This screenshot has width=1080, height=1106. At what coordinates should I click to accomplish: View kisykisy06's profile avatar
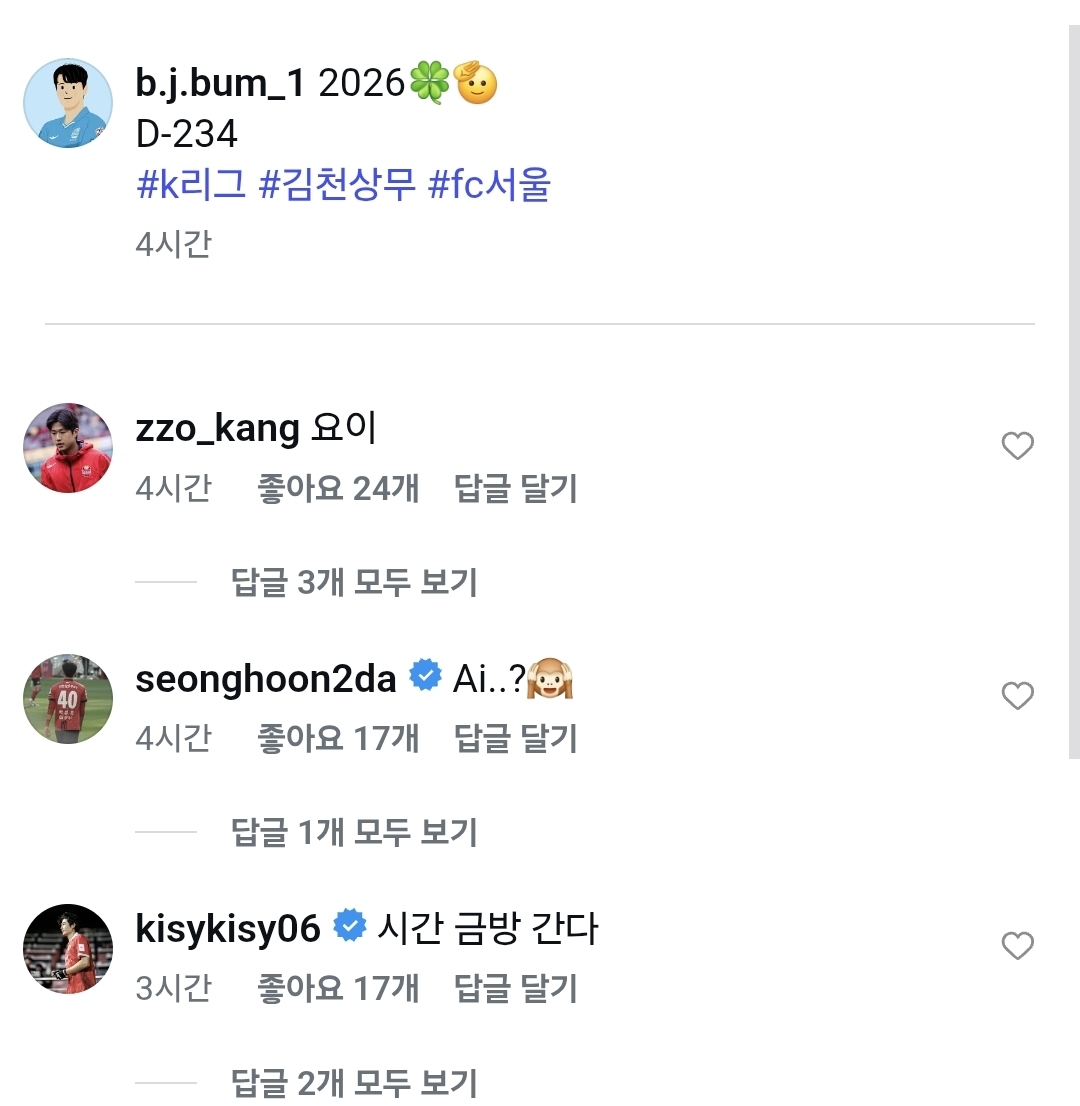coord(68,948)
